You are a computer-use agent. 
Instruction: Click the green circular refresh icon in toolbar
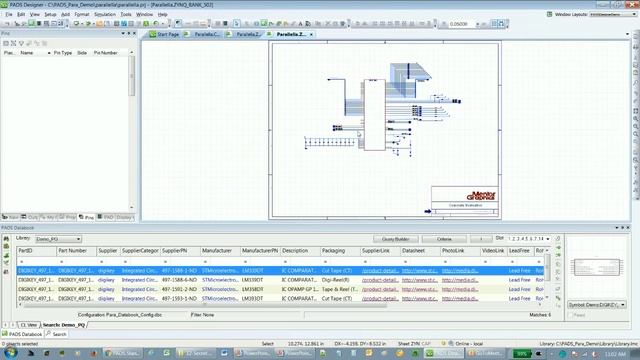tap(156, 24)
